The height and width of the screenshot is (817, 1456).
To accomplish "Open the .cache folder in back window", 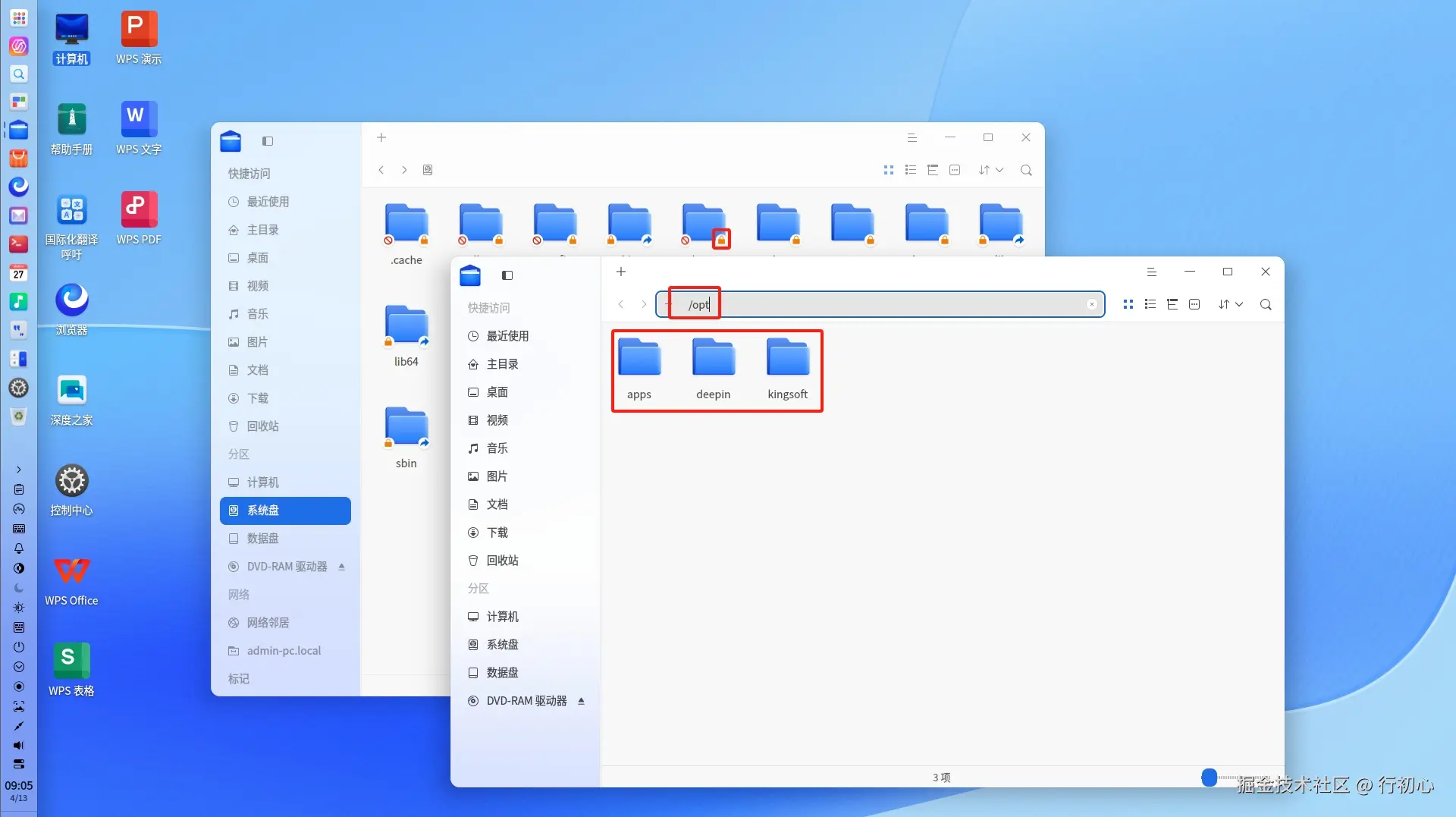I will pyautogui.click(x=406, y=234).
